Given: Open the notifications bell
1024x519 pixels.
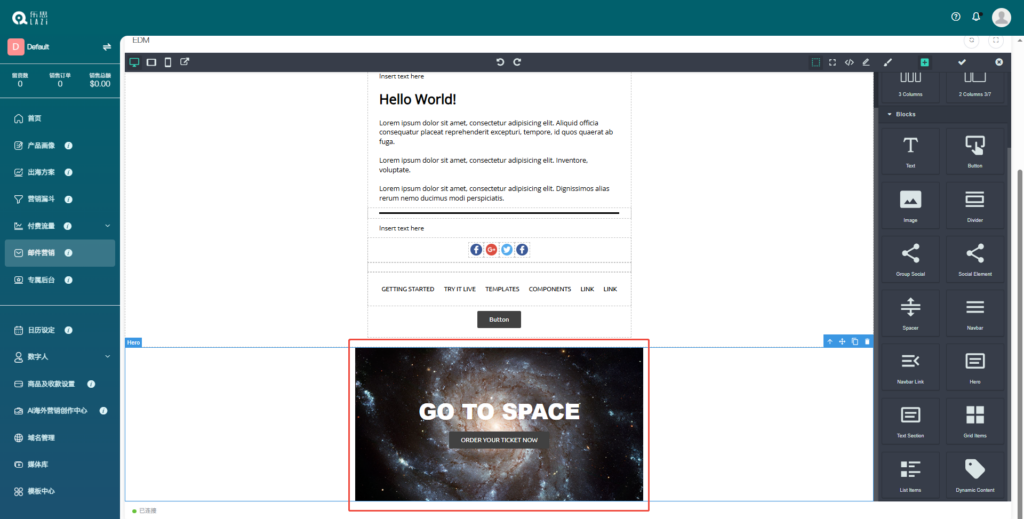Looking at the screenshot, I should [976, 16].
